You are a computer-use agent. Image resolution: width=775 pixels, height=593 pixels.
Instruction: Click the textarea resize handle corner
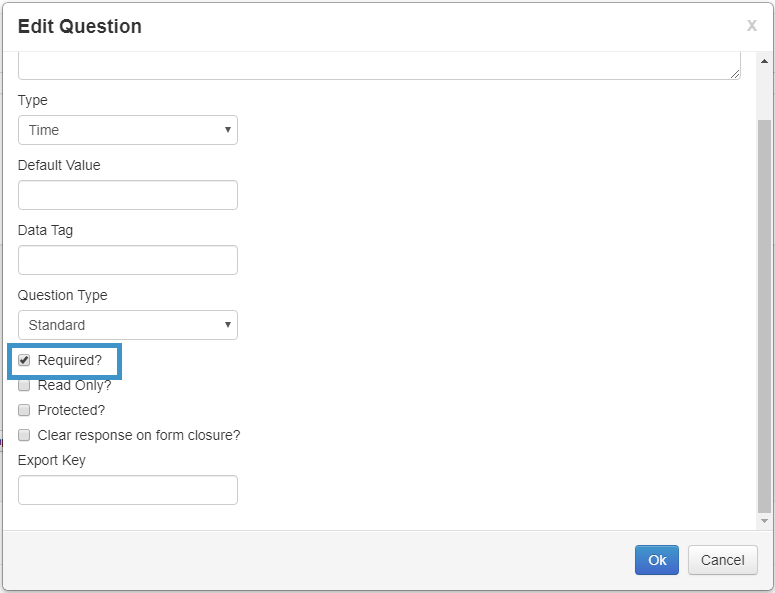tap(735, 73)
